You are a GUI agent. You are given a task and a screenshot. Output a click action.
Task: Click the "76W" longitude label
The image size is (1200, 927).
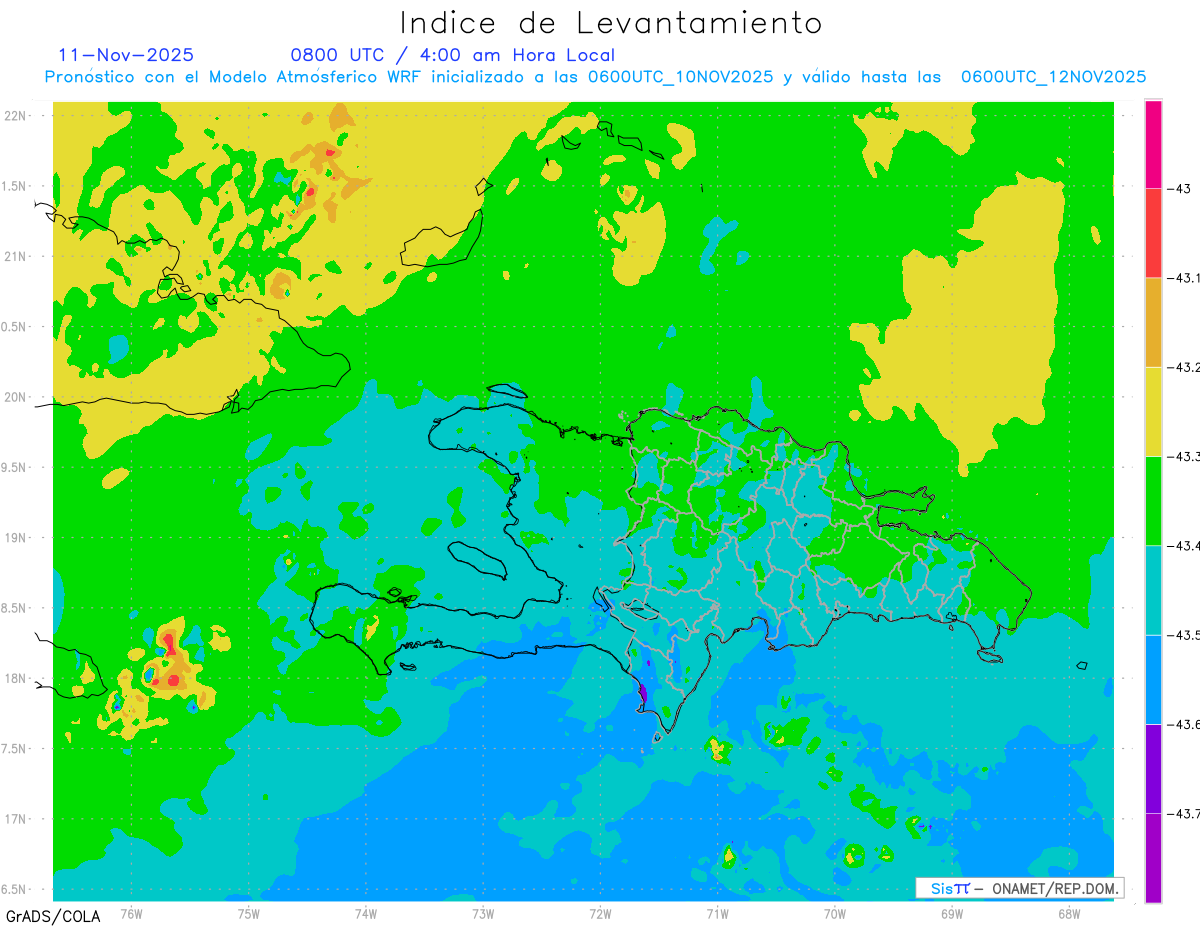pos(131,913)
